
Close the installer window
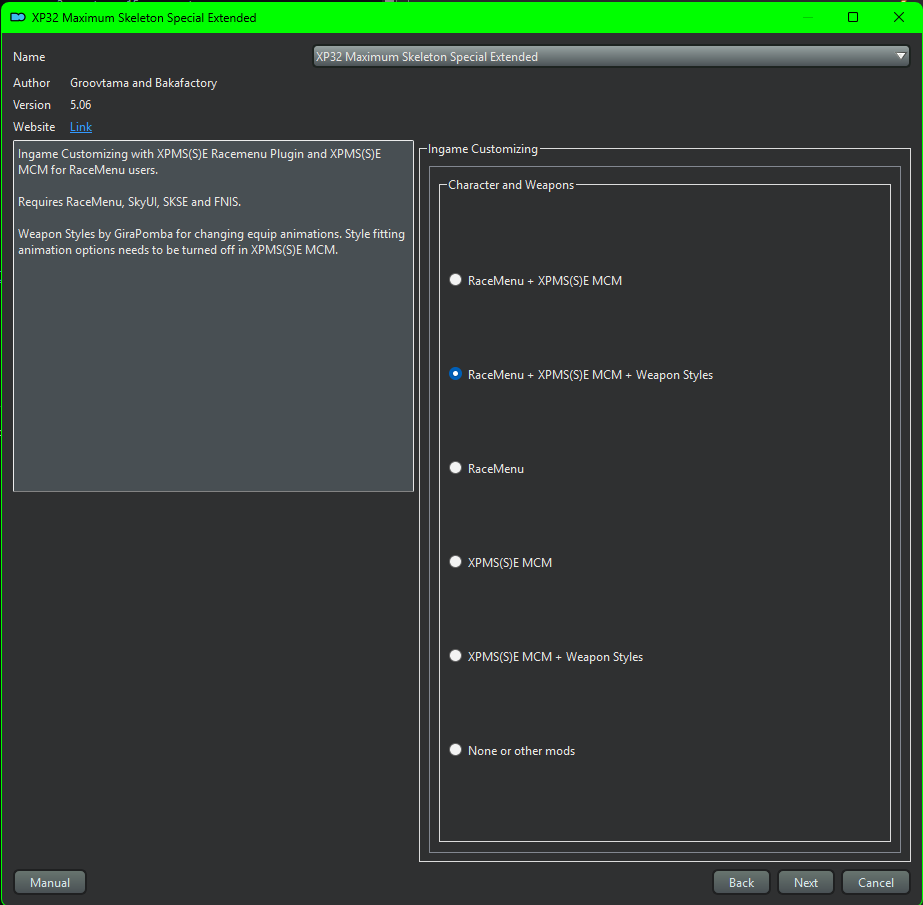coord(898,17)
